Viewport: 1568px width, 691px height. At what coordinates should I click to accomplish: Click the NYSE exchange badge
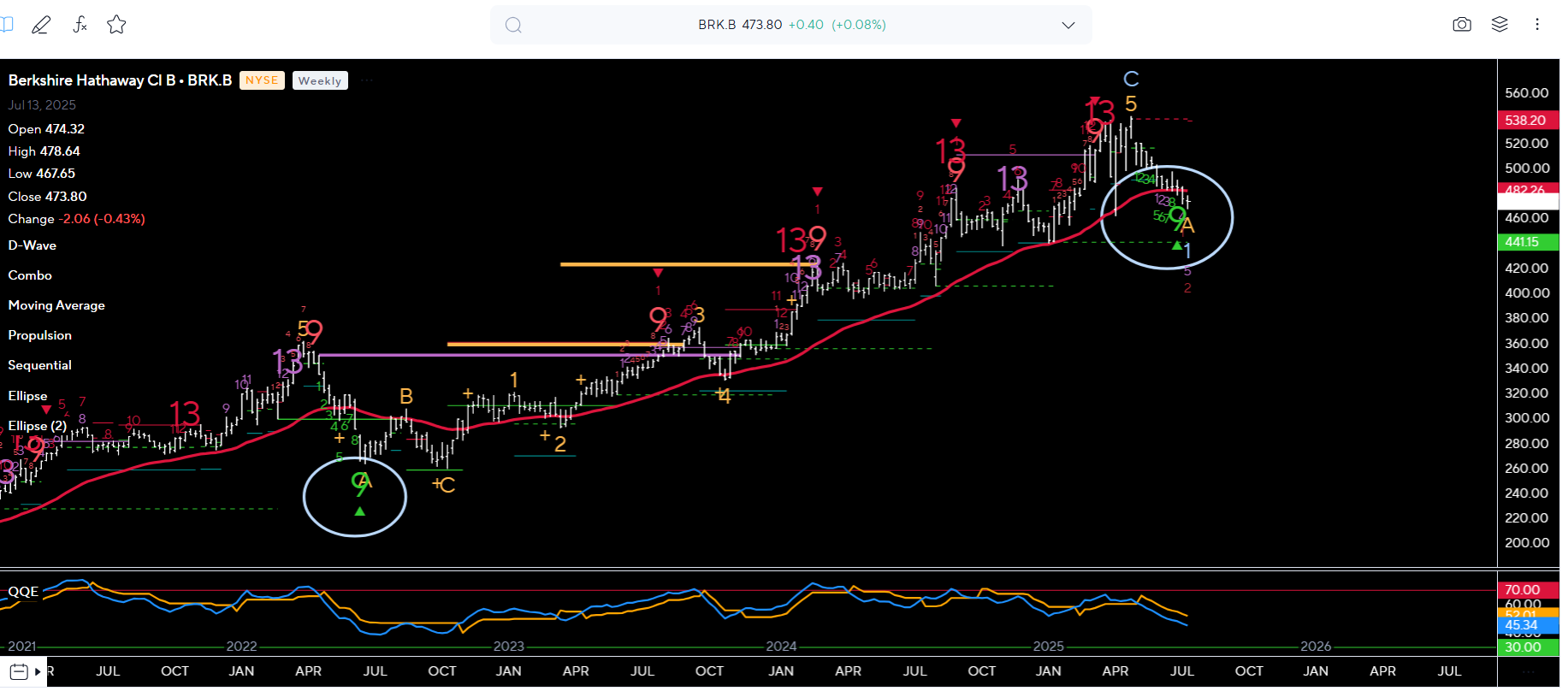tap(262, 80)
